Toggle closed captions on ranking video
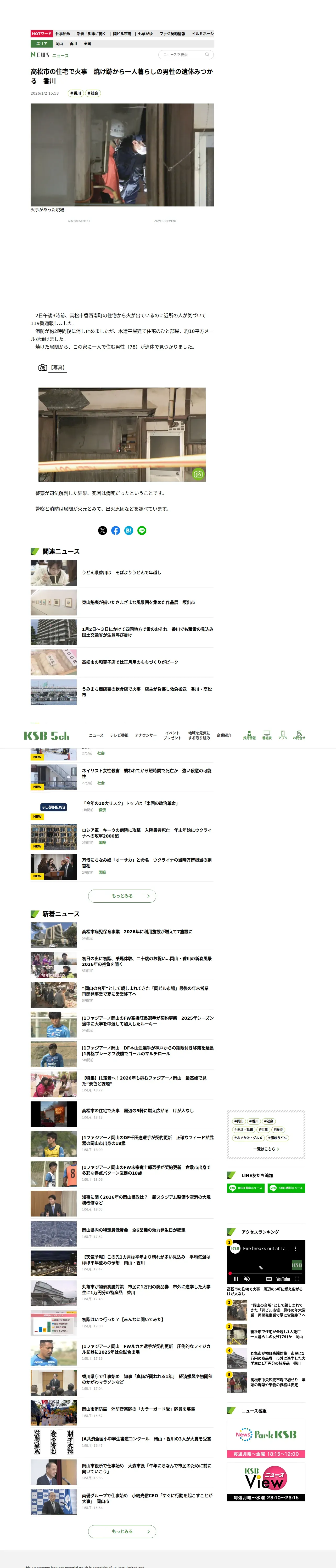The height and width of the screenshot is (1568, 336). [x=269, y=1279]
